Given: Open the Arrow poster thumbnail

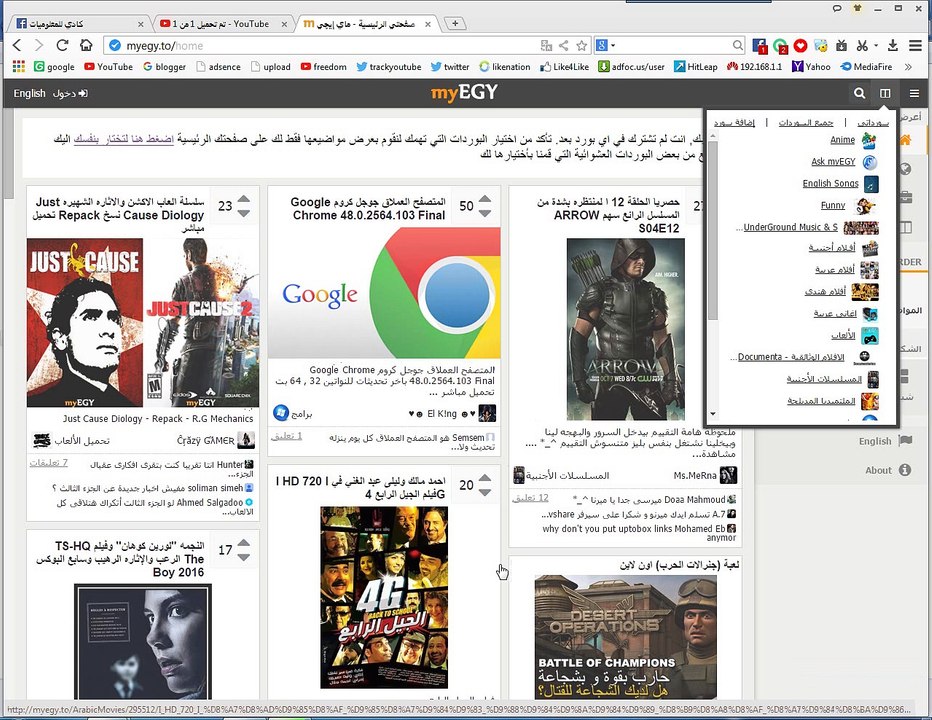Looking at the screenshot, I should click(x=625, y=329).
